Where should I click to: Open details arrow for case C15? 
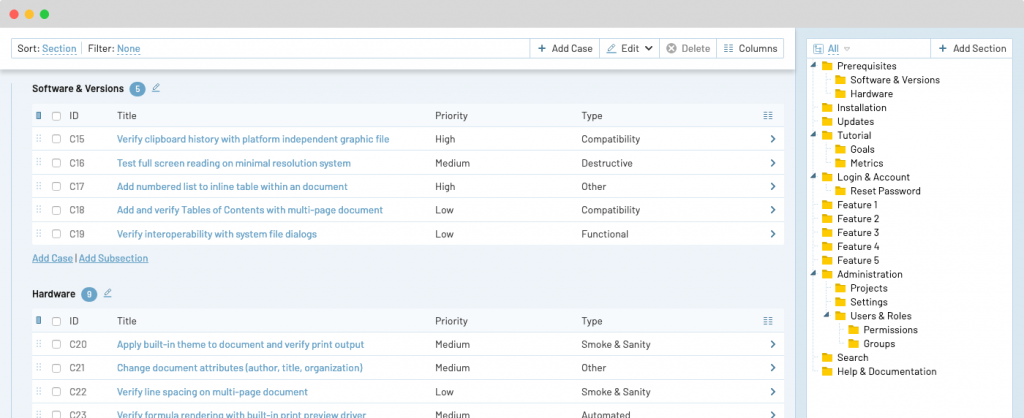coord(773,139)
